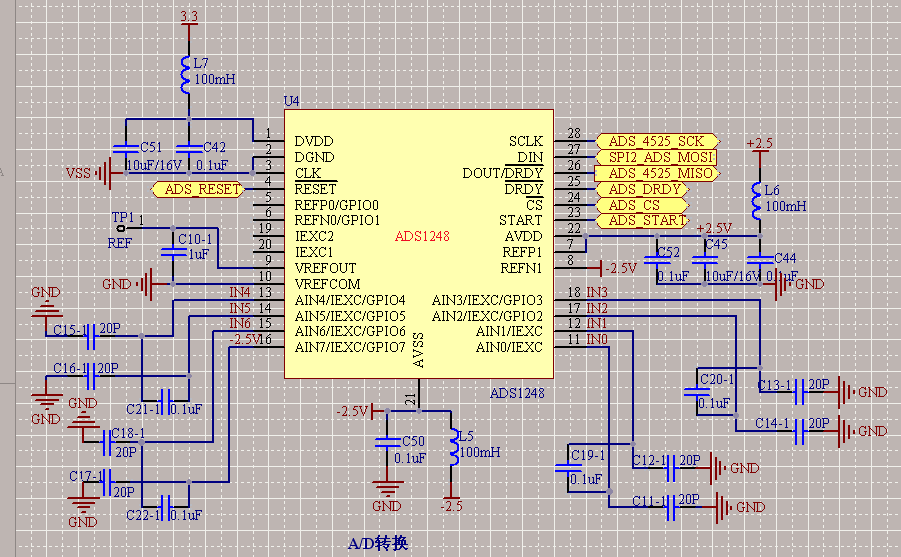Click the IN4 net label
Viewport: 901px width, 557px height.
tap(240, 292)
